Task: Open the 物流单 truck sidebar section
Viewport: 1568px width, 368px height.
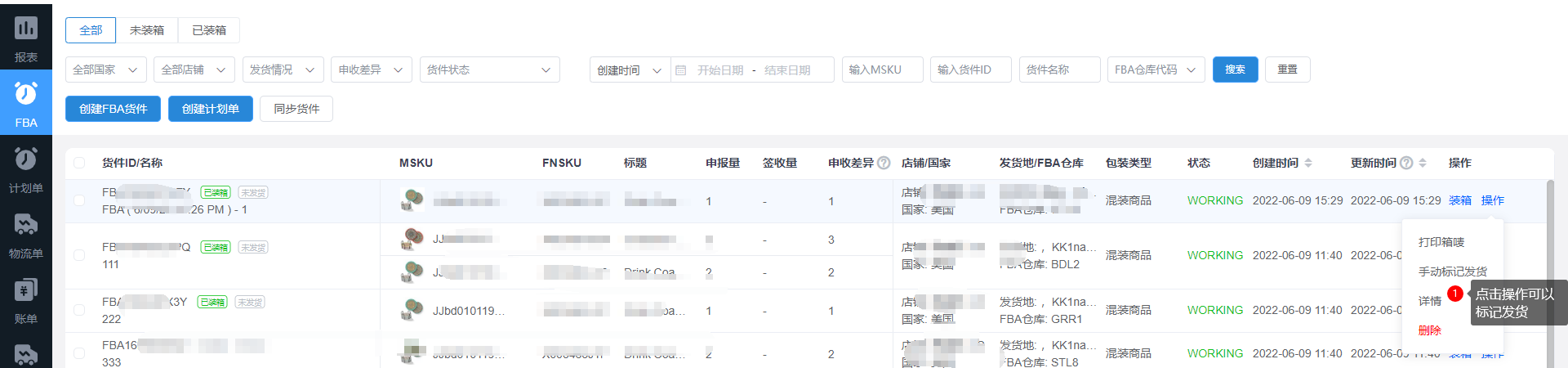Action: pos(26,233)
